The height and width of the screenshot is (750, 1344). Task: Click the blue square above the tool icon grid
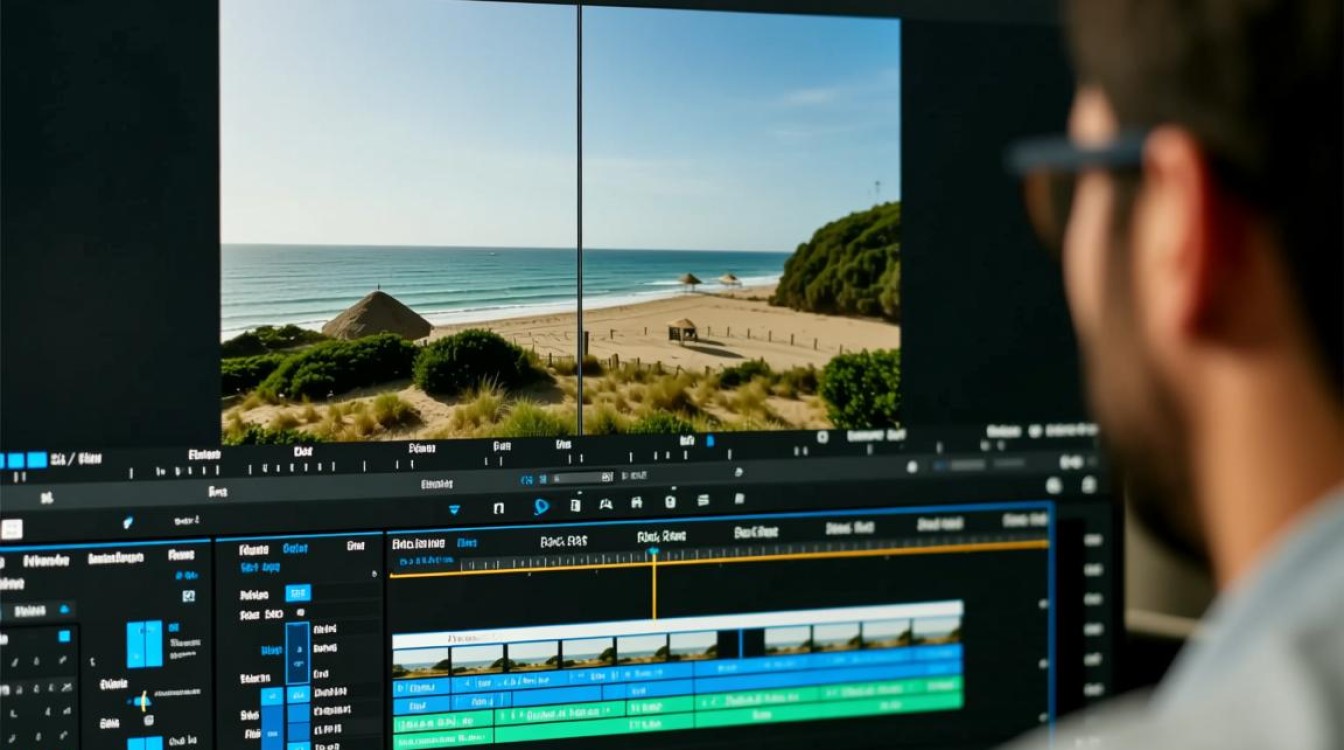click(64, 635)
